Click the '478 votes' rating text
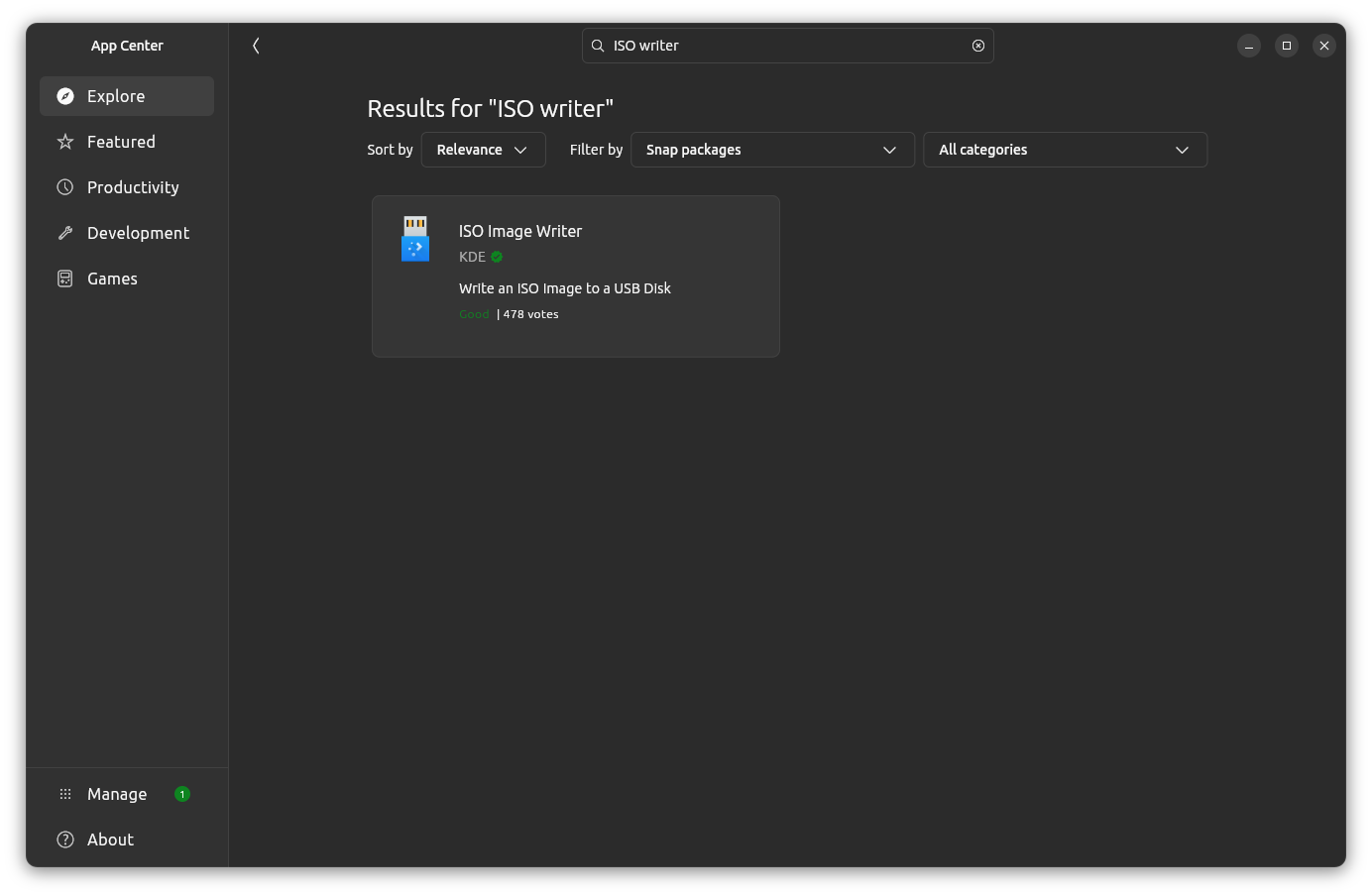Screen dimensions: 1372x896 (x=530, y=314)
